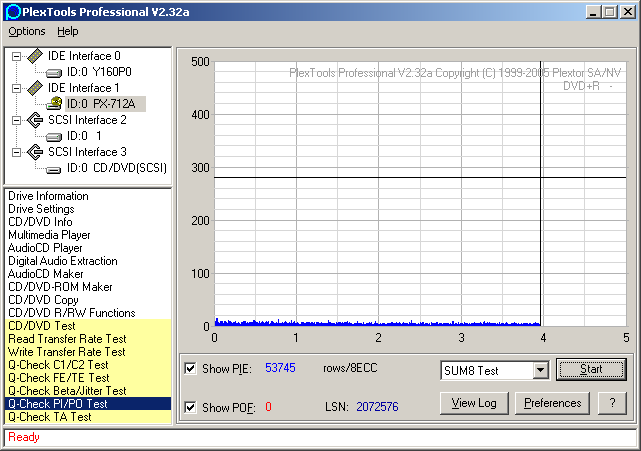Image resolution: width=641 pixels, height=451 pixels.
Task: Open CD/DVD Copy function
Action: tap(43, 300)
